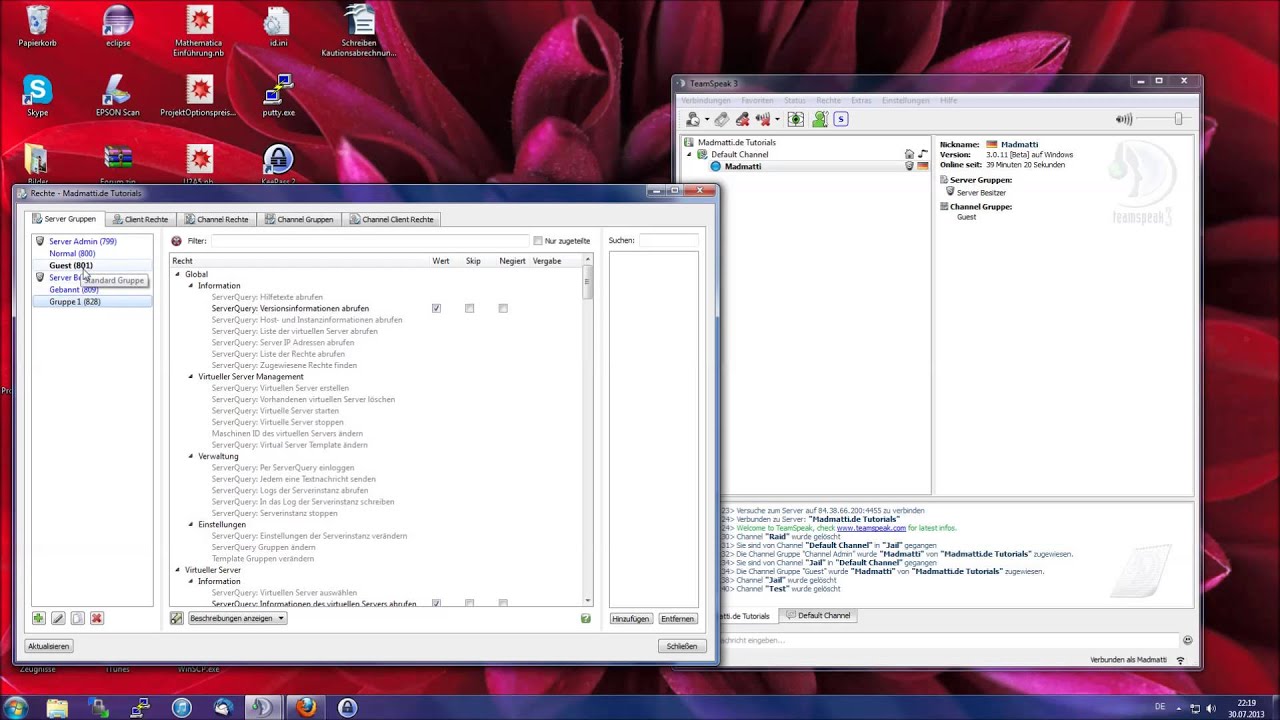Screen dimensions: 1280x720
Task: Open the putty.exe desktop shortcut
Action: (278, 97)
